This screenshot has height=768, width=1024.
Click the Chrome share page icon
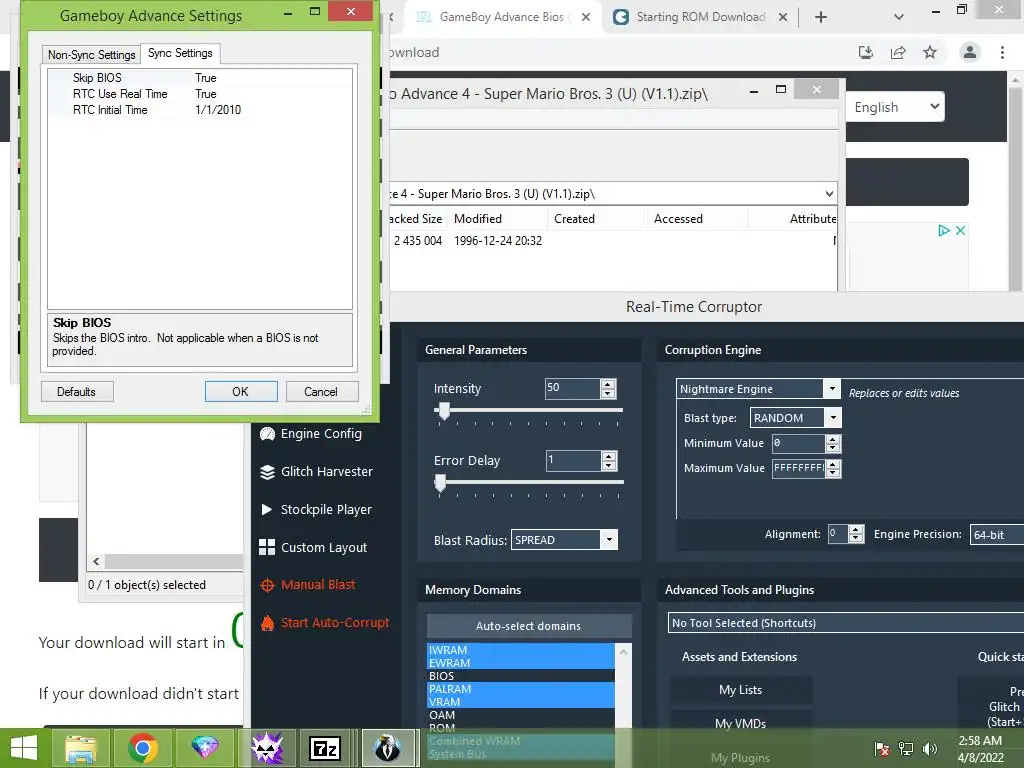point(898,52)
